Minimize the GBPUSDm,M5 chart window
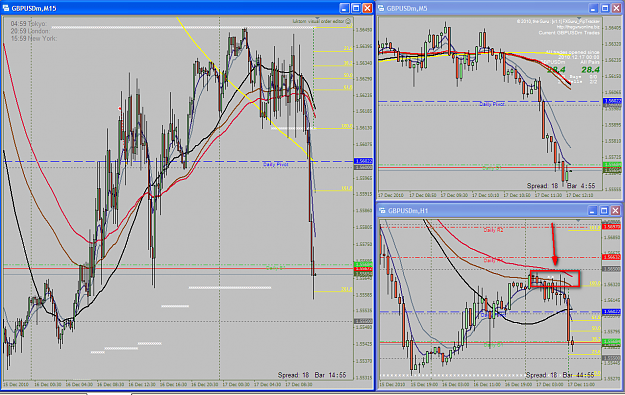This screenshot has width=625, height=395. pyautogui.click(x=593, y=8)
